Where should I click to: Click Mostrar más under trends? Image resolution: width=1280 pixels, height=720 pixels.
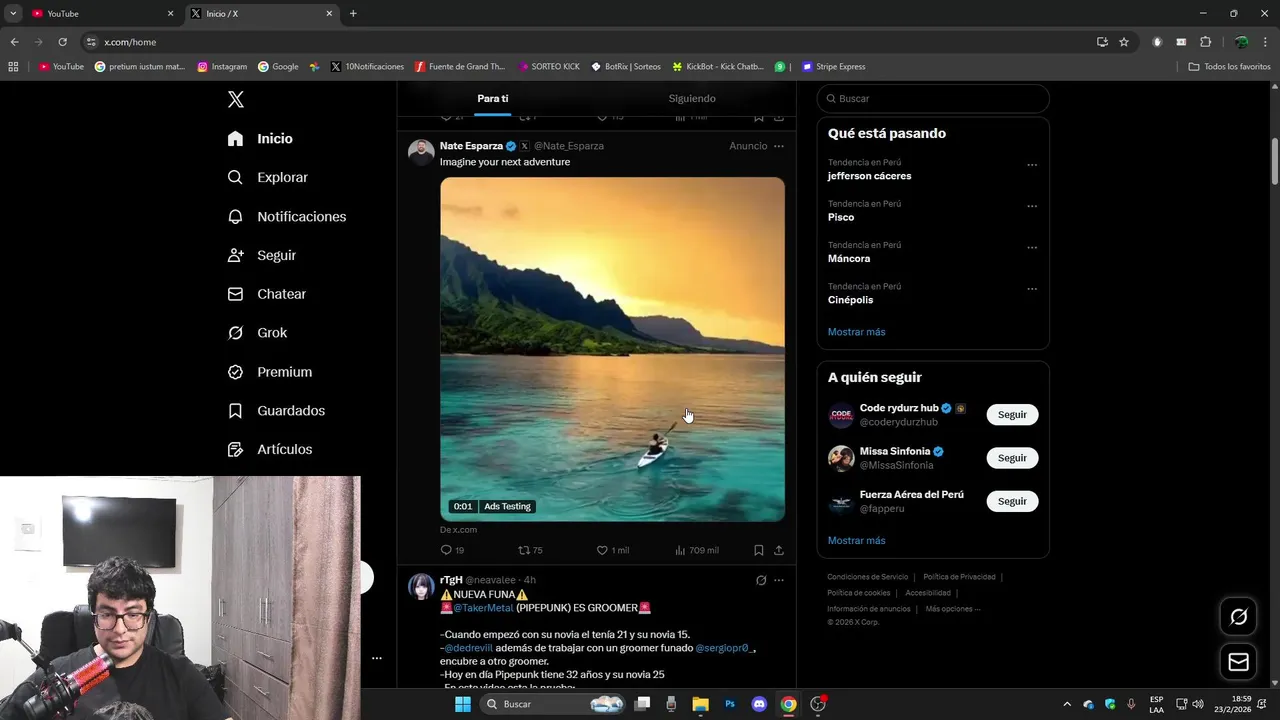(x=856, y=332)
